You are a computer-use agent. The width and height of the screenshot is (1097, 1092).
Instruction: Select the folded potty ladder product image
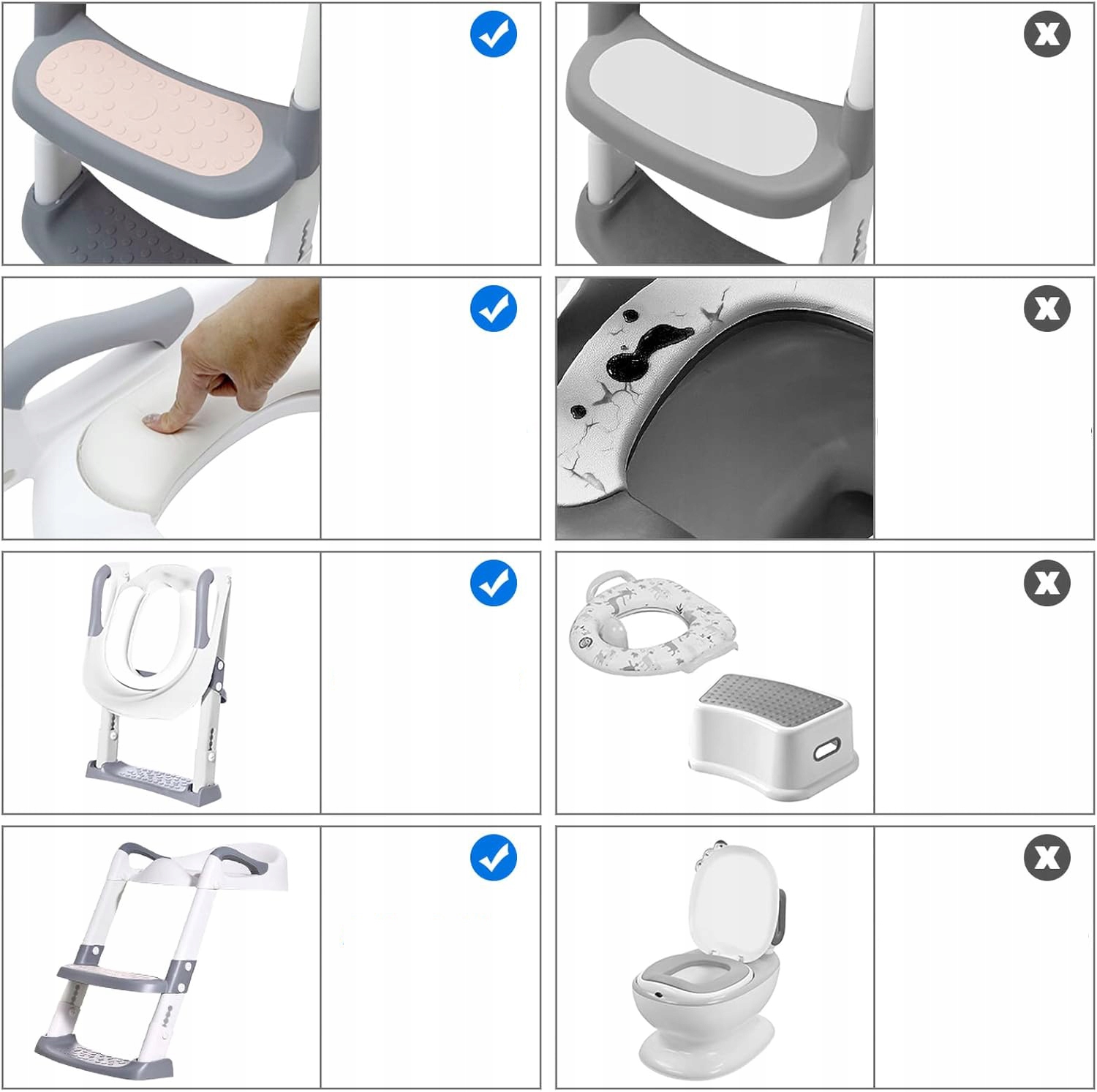coord(162,682)
